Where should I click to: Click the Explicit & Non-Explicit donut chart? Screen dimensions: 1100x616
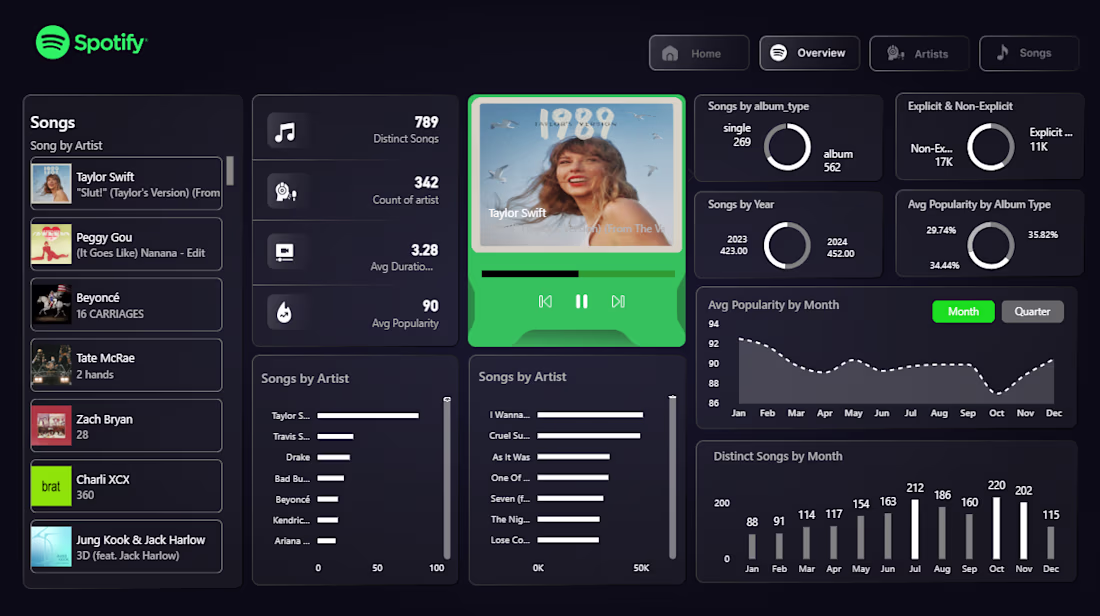[991, 147]
